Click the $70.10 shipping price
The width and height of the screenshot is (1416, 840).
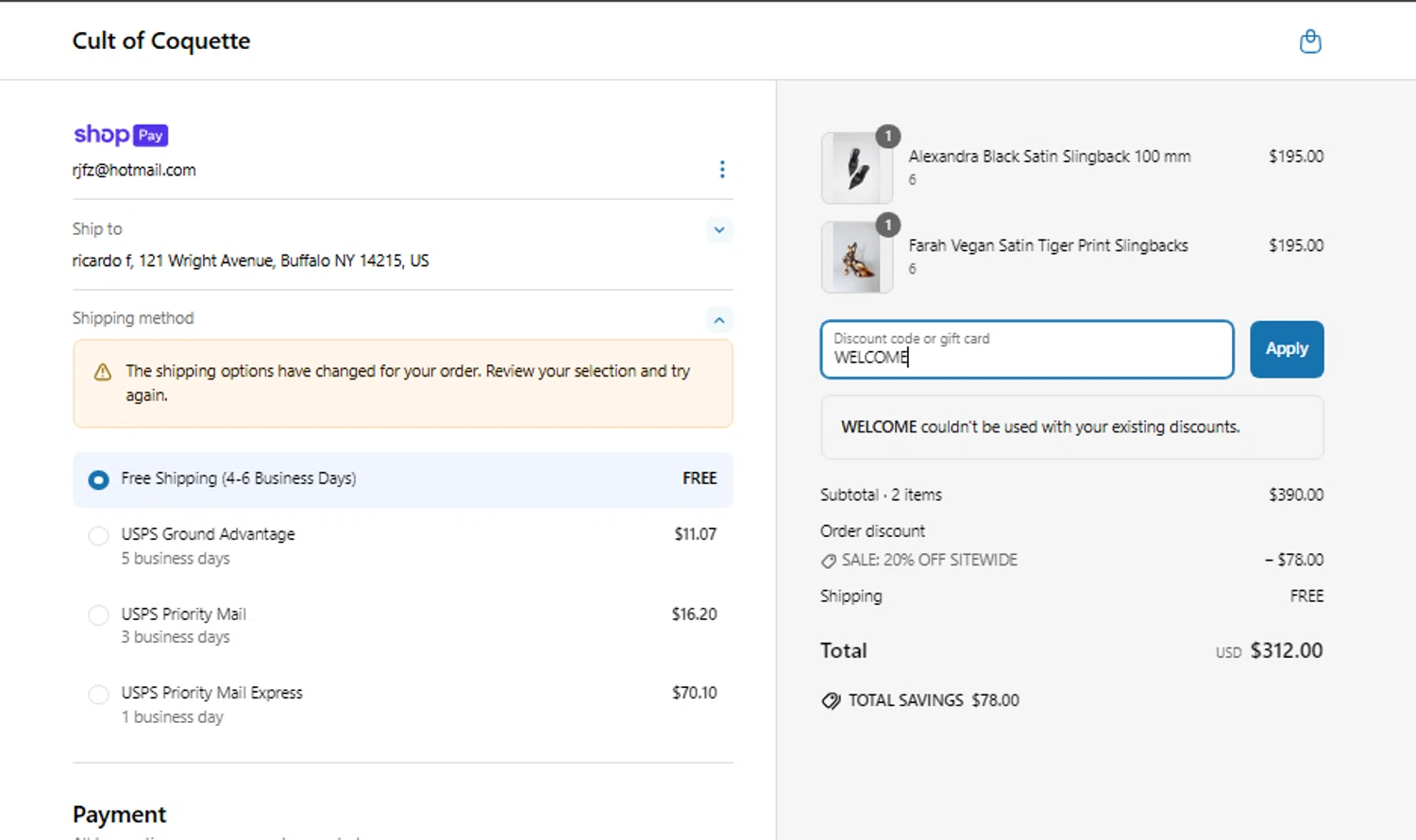pyautogui.click(x=695, y=693)
